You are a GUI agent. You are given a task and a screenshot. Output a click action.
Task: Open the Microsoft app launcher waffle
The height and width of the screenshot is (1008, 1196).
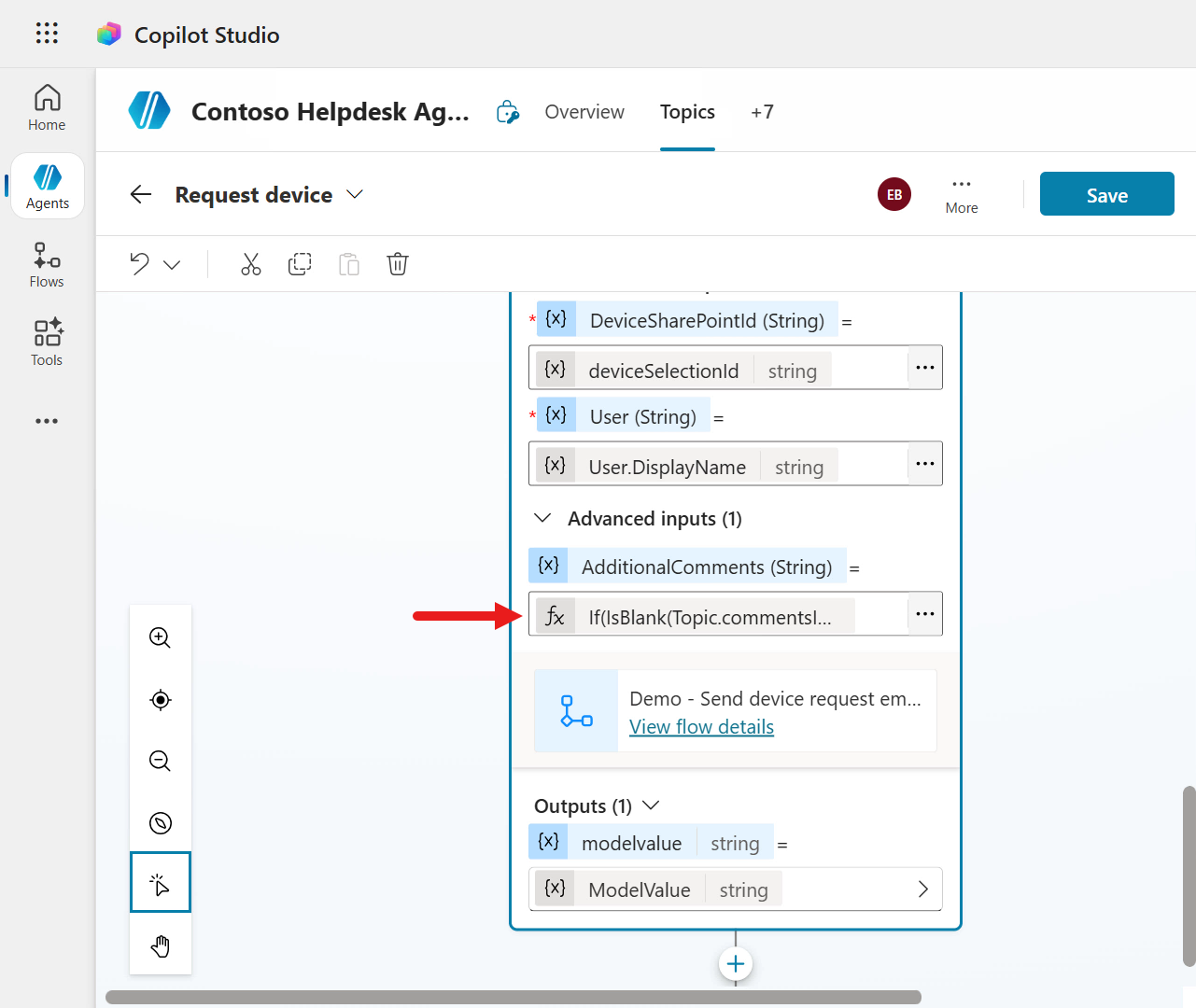point(46,33)
